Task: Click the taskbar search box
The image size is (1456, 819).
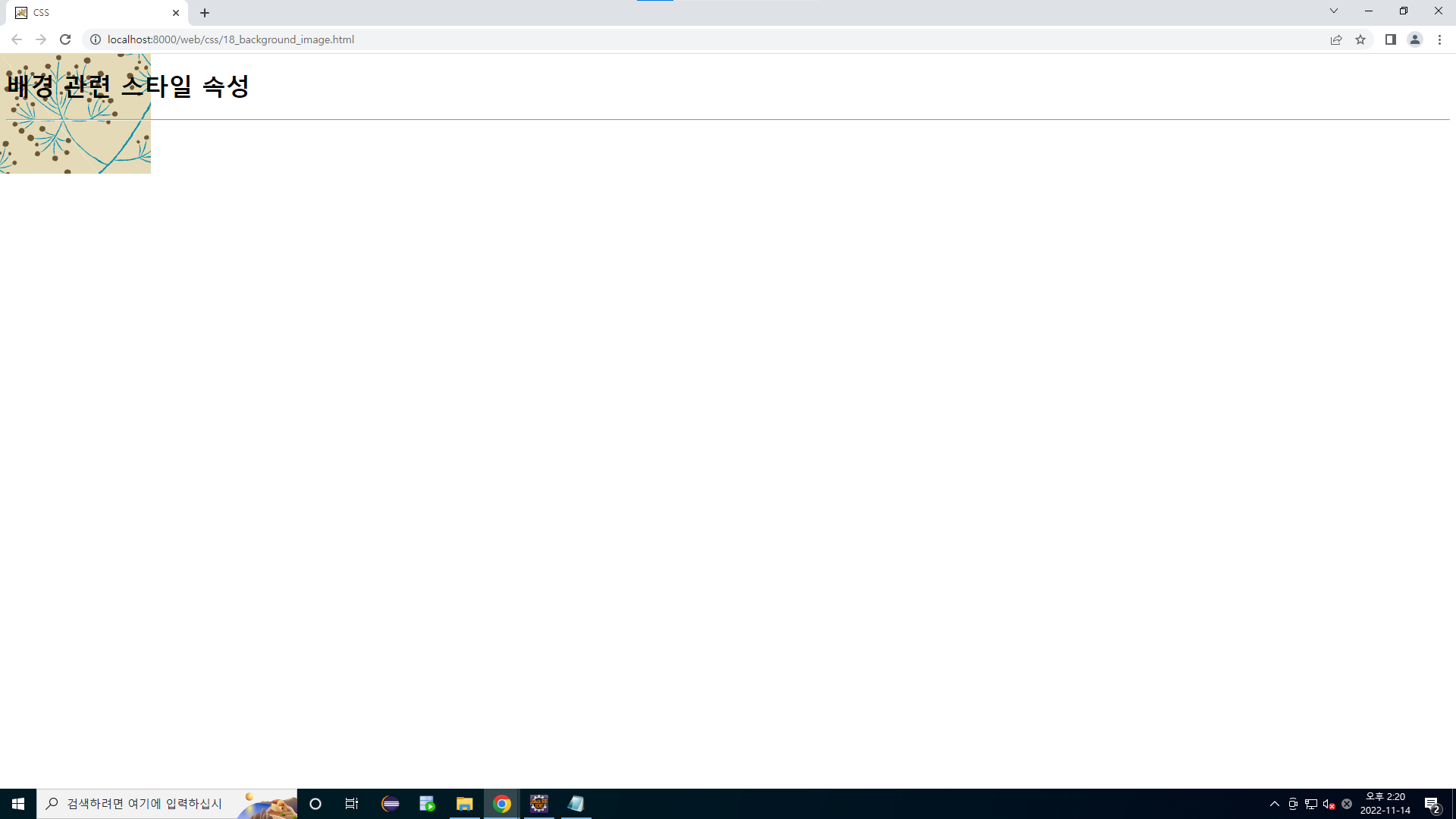Action: 144,804
